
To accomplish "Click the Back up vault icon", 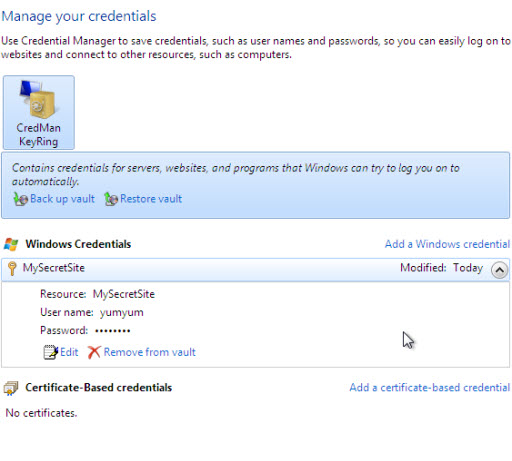I will tap(21, 199).
